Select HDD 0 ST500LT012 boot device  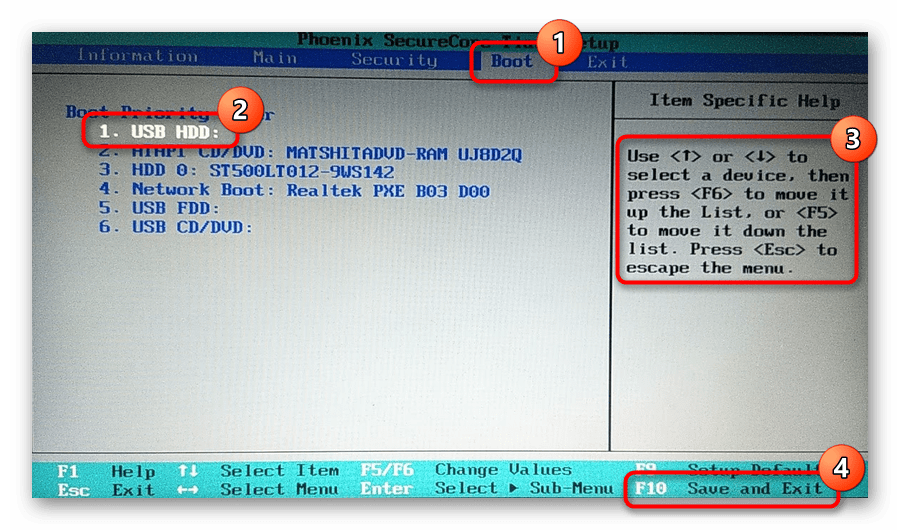click(x=246, y=171)
